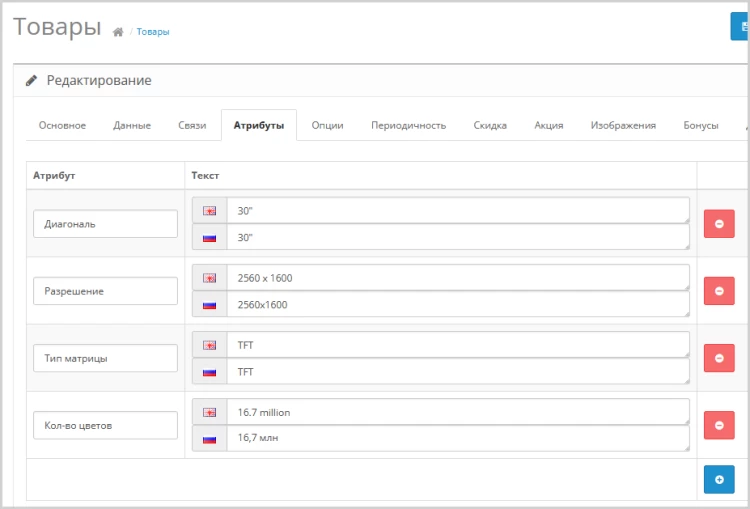
Task: Add a new attribute with blue plus
Action: pyautogui.click(x=719, y=479)
